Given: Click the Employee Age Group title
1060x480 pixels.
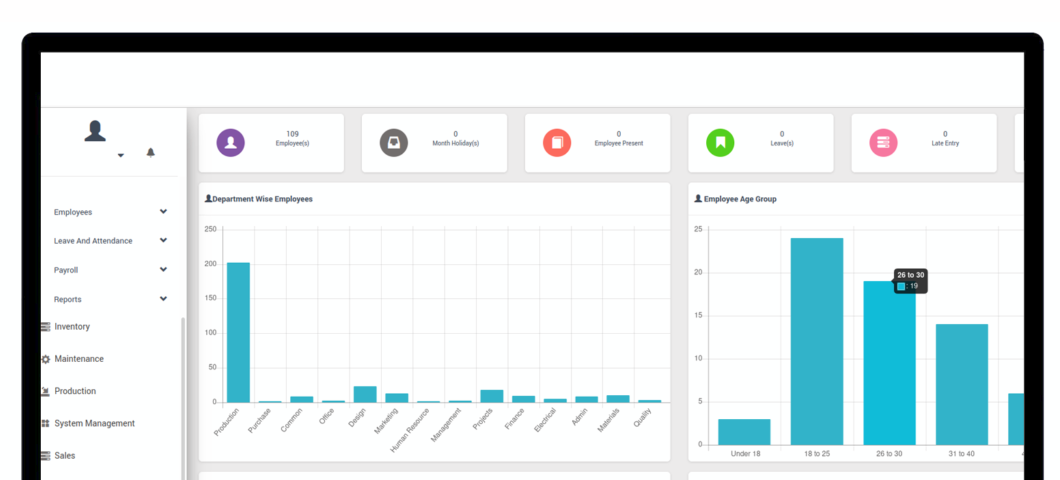Looking at the screenshot, I should pyautogui.click(x=740, y=199).
